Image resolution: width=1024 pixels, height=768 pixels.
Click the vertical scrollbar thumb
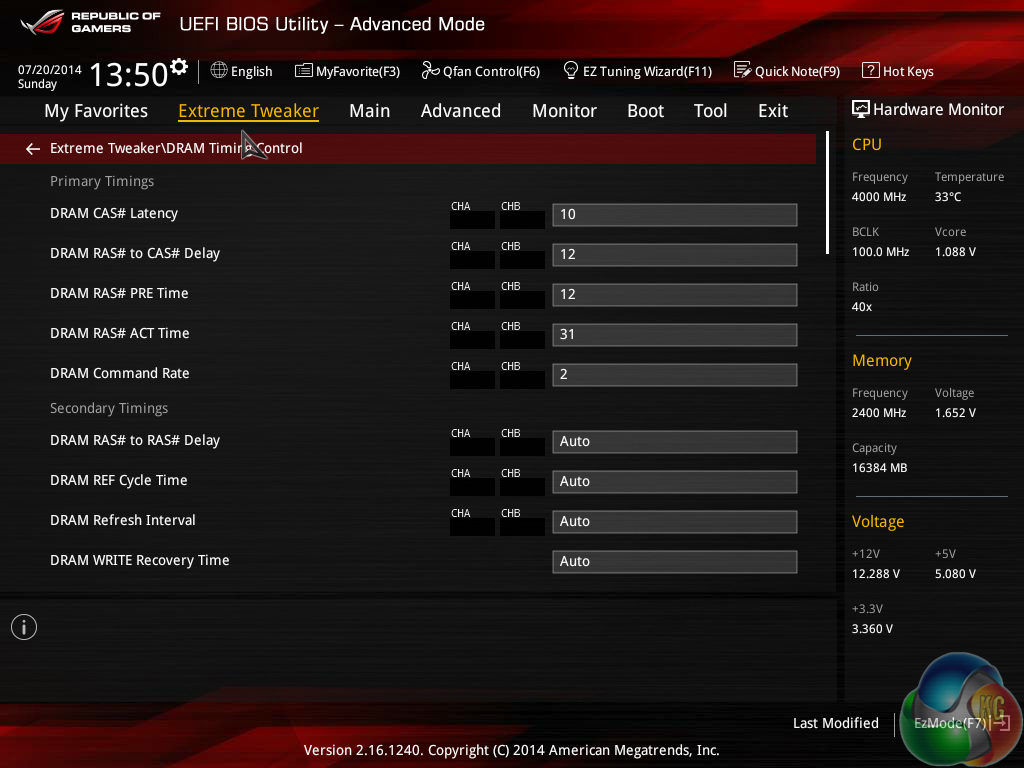[x=827, y=193]
